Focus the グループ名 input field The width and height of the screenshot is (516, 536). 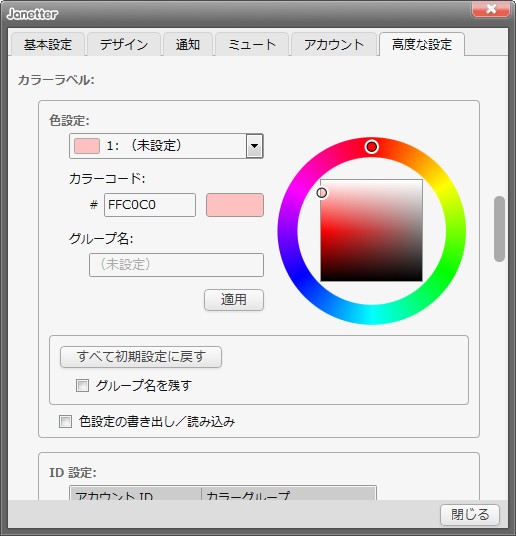click(176, 265)
